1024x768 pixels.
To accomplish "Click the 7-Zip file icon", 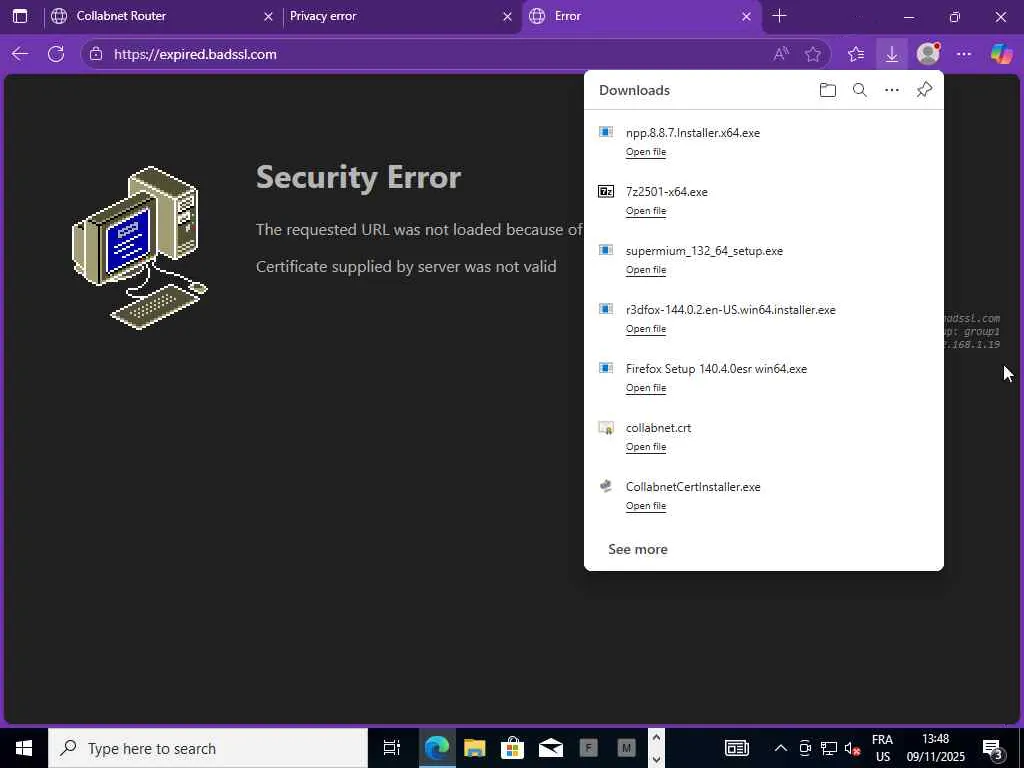I will click(606, 191).
